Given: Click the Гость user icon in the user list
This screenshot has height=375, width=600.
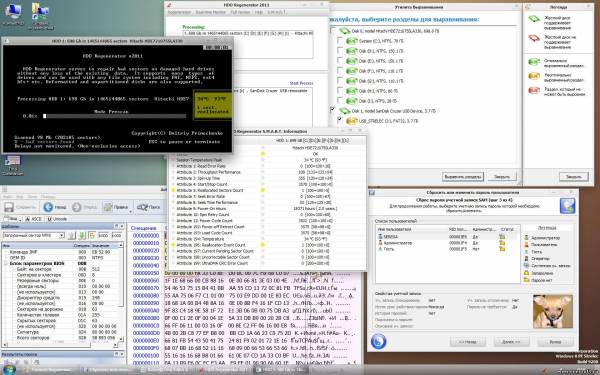Looking at the screenshot, I should tap(380, 249).
